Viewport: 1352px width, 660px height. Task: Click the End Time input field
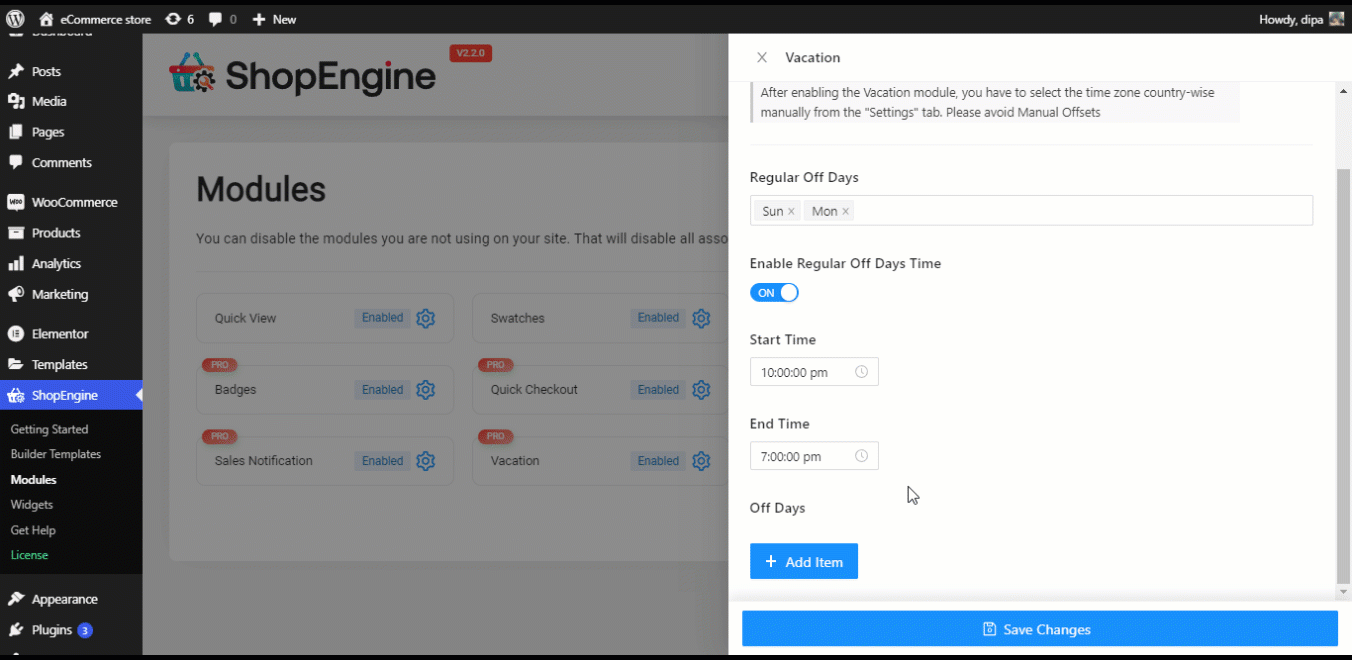point(814,456)
